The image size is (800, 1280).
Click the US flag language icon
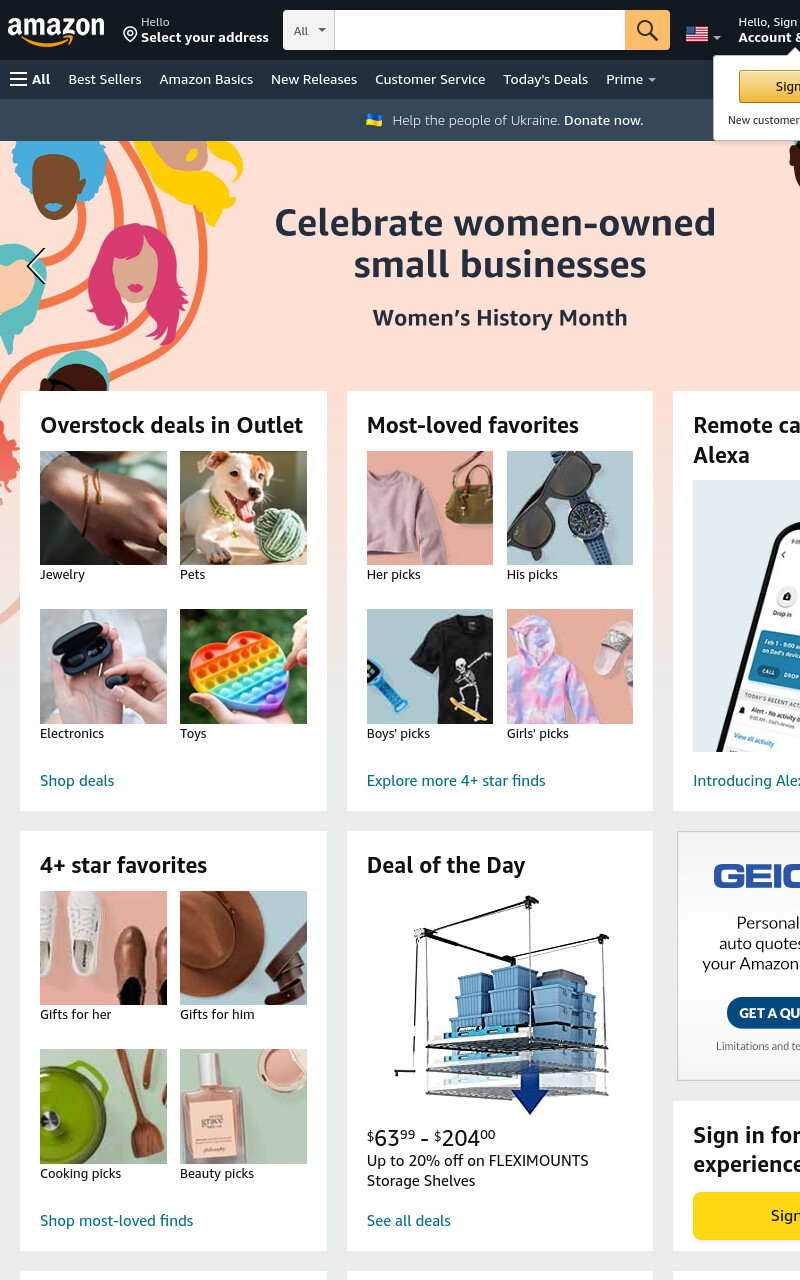(x=697, y=34)
